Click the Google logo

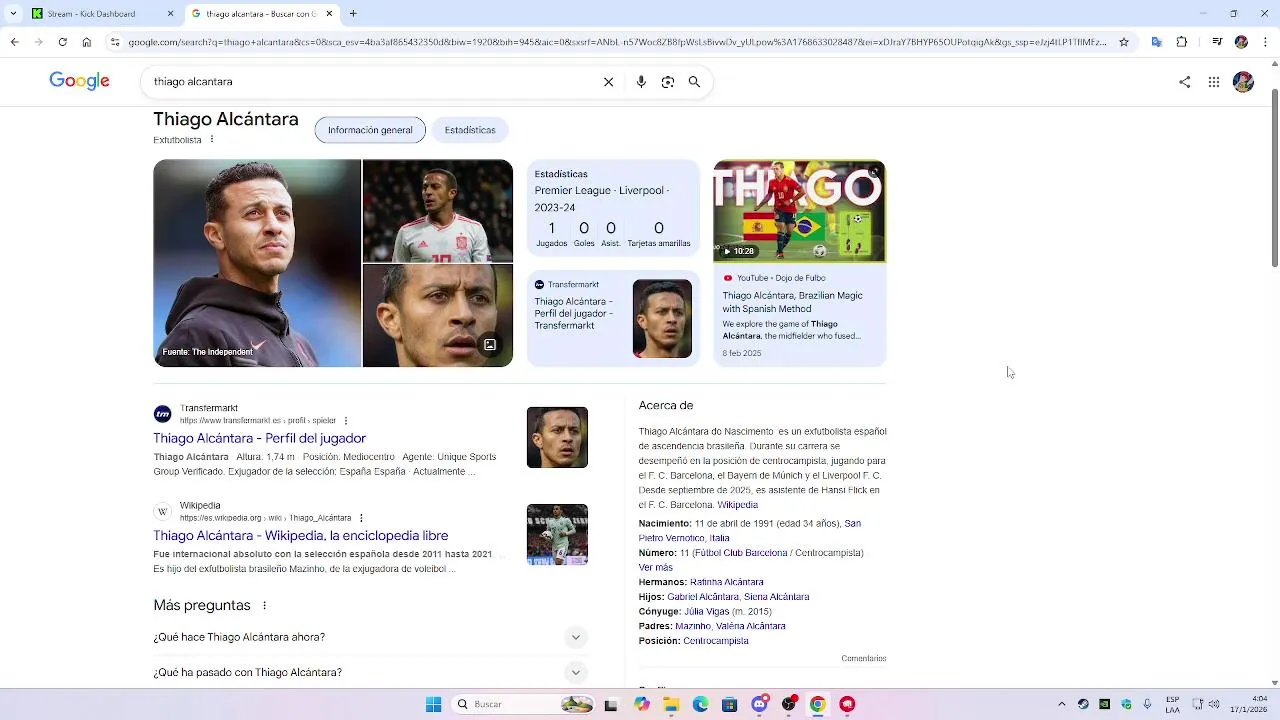click(x=79, y=82)
